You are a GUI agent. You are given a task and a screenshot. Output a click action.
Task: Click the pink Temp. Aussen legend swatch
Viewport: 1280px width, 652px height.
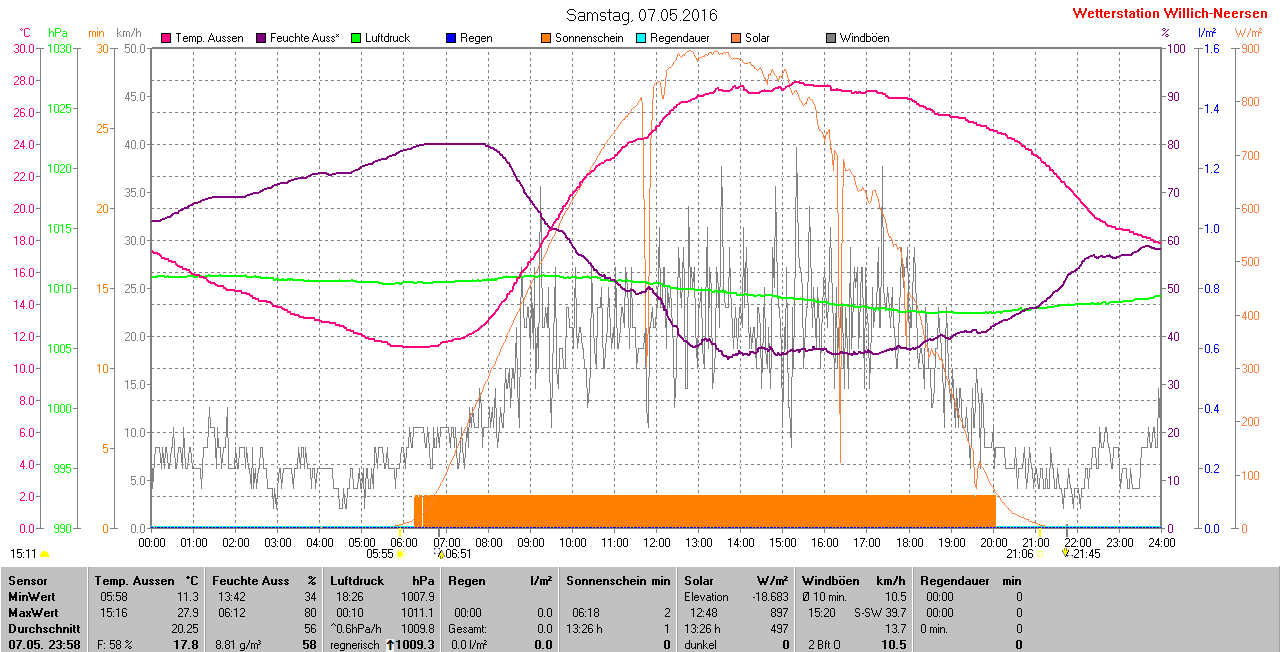166,38
